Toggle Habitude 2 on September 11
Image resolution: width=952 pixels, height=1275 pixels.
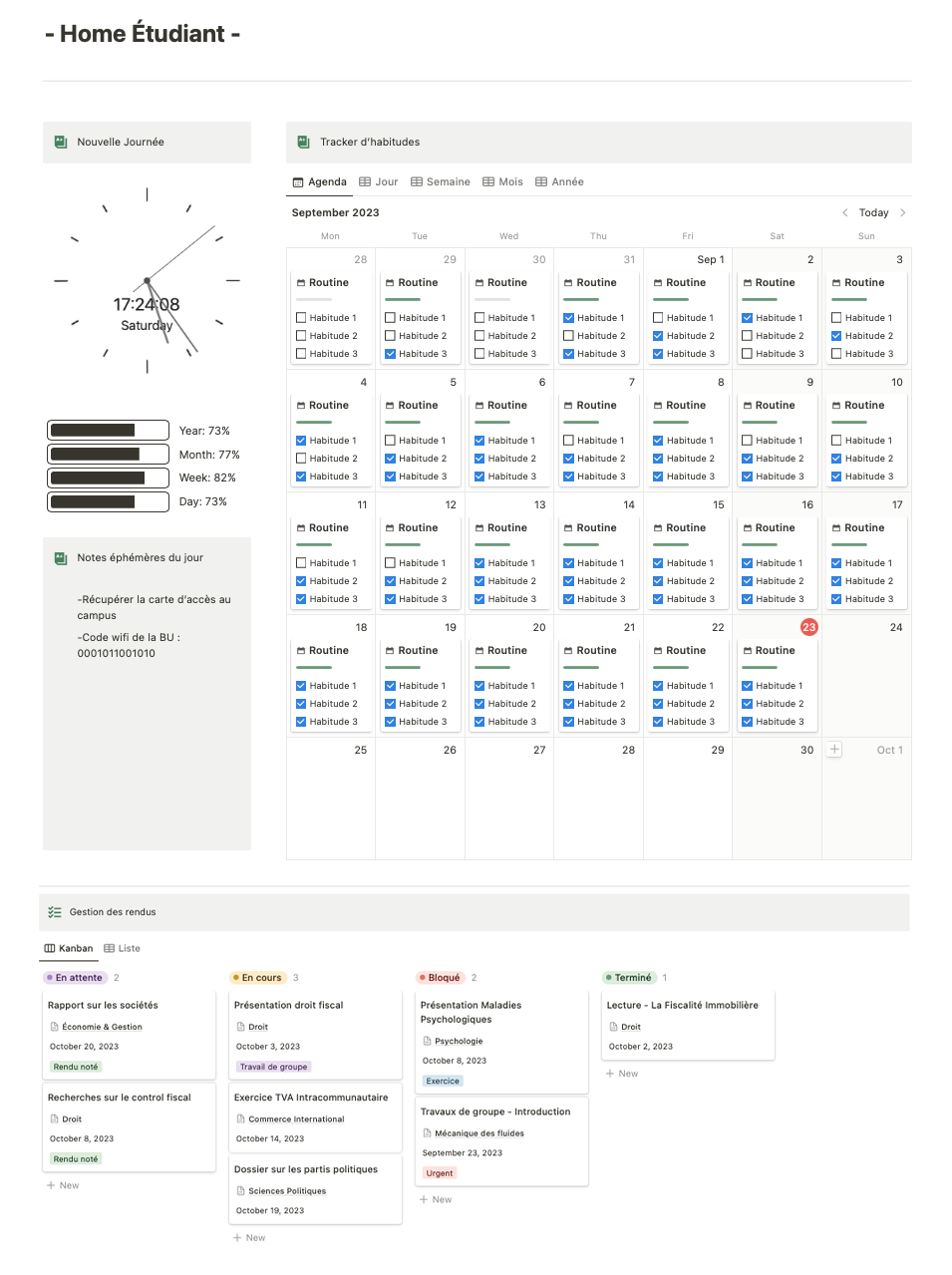pyautogui.click(x=301, y=581)
